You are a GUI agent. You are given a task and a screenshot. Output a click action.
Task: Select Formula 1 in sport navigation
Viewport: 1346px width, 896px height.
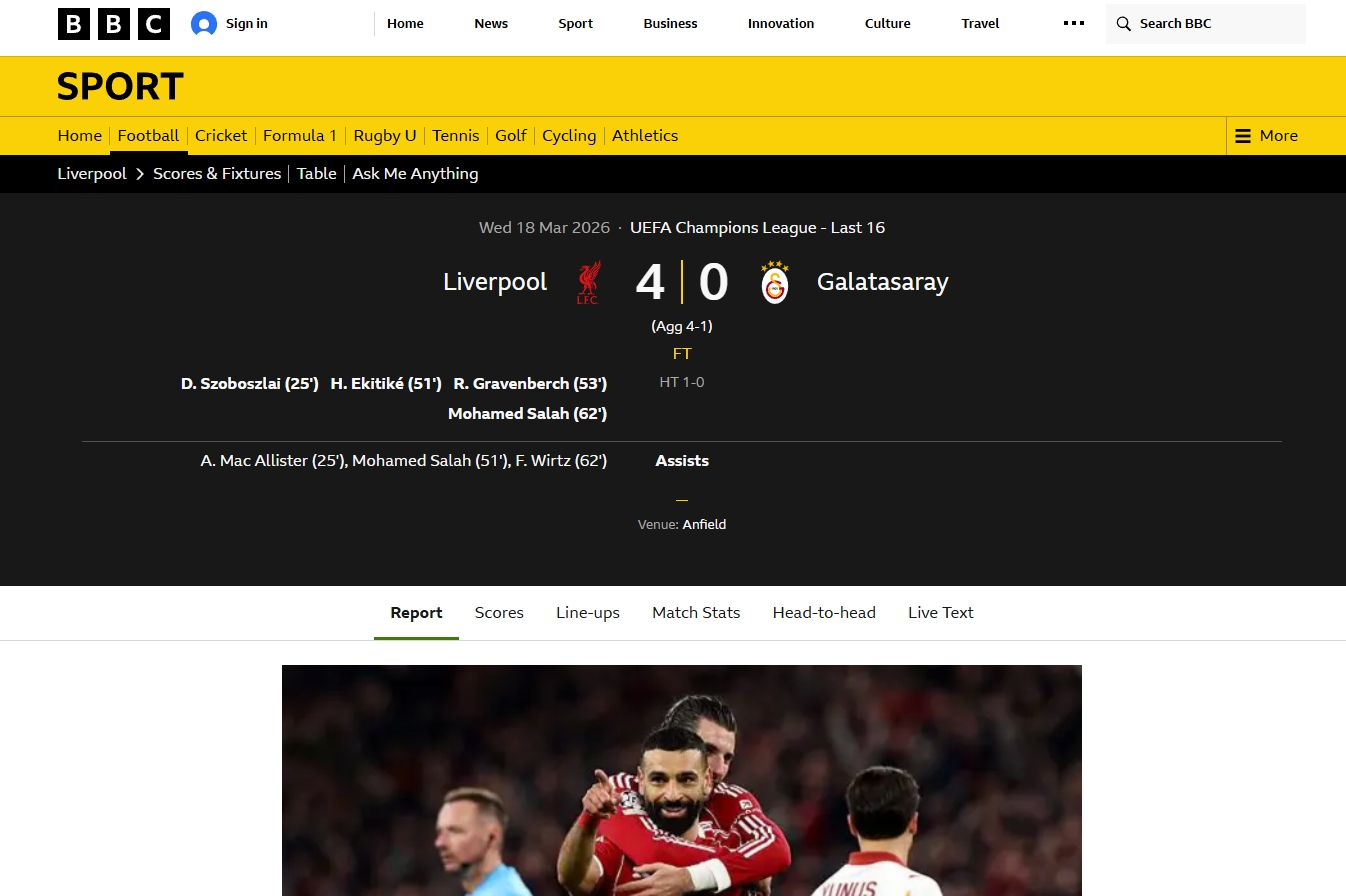(300, 136)
